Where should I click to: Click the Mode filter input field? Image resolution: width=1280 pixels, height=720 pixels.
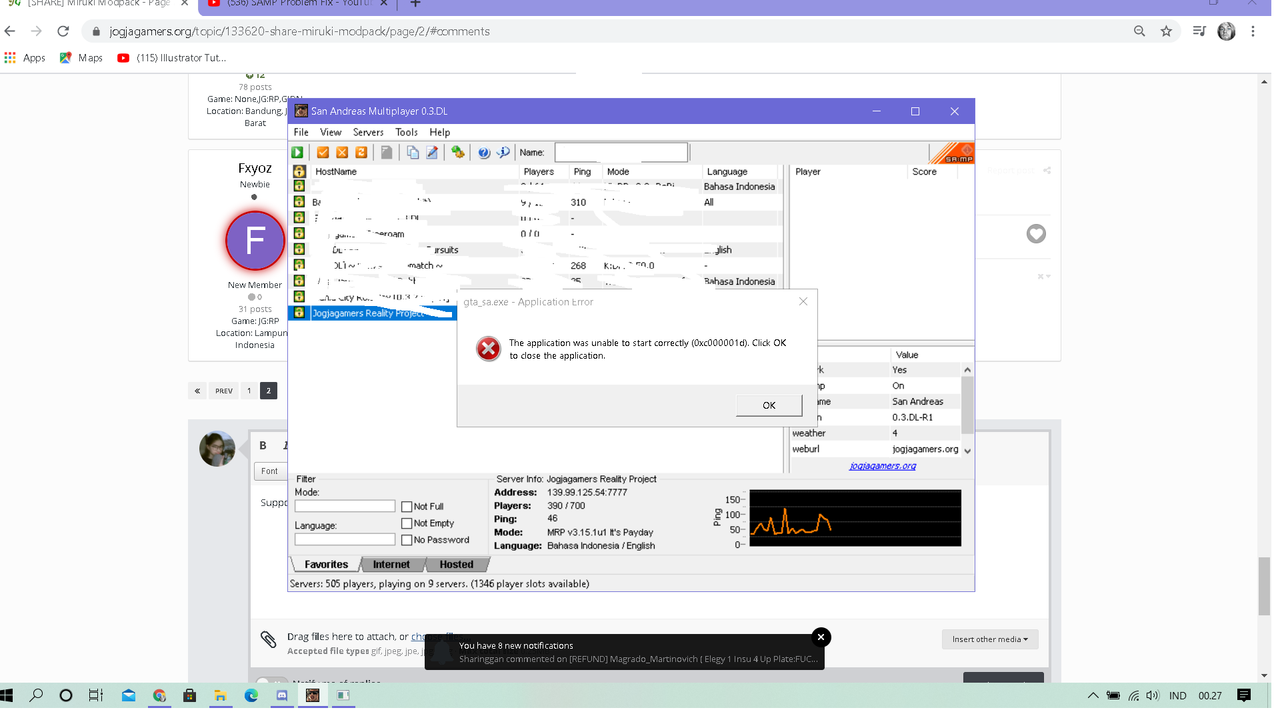pos(345,506)
